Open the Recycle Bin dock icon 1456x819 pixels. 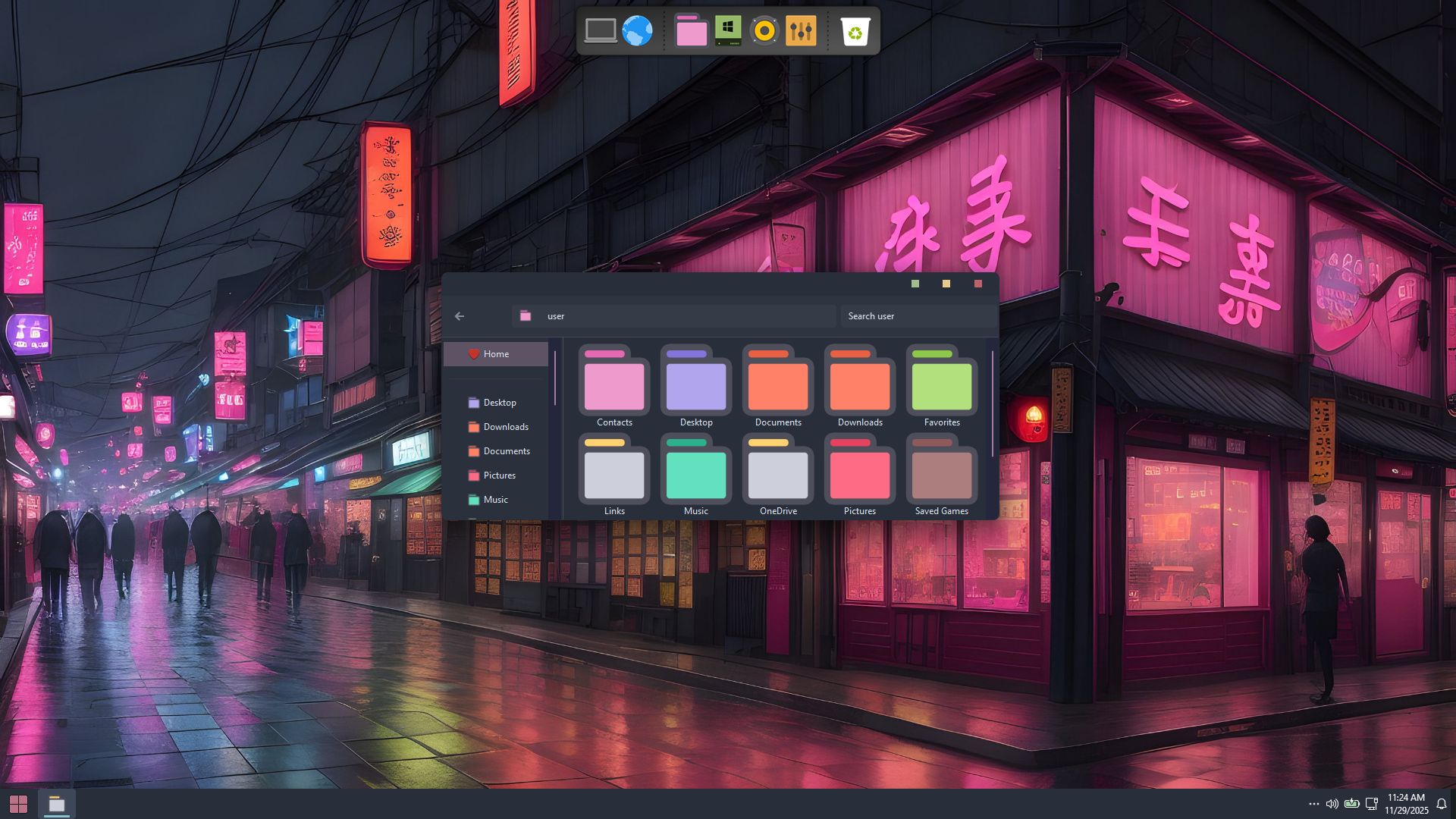[x=855, y=31]
